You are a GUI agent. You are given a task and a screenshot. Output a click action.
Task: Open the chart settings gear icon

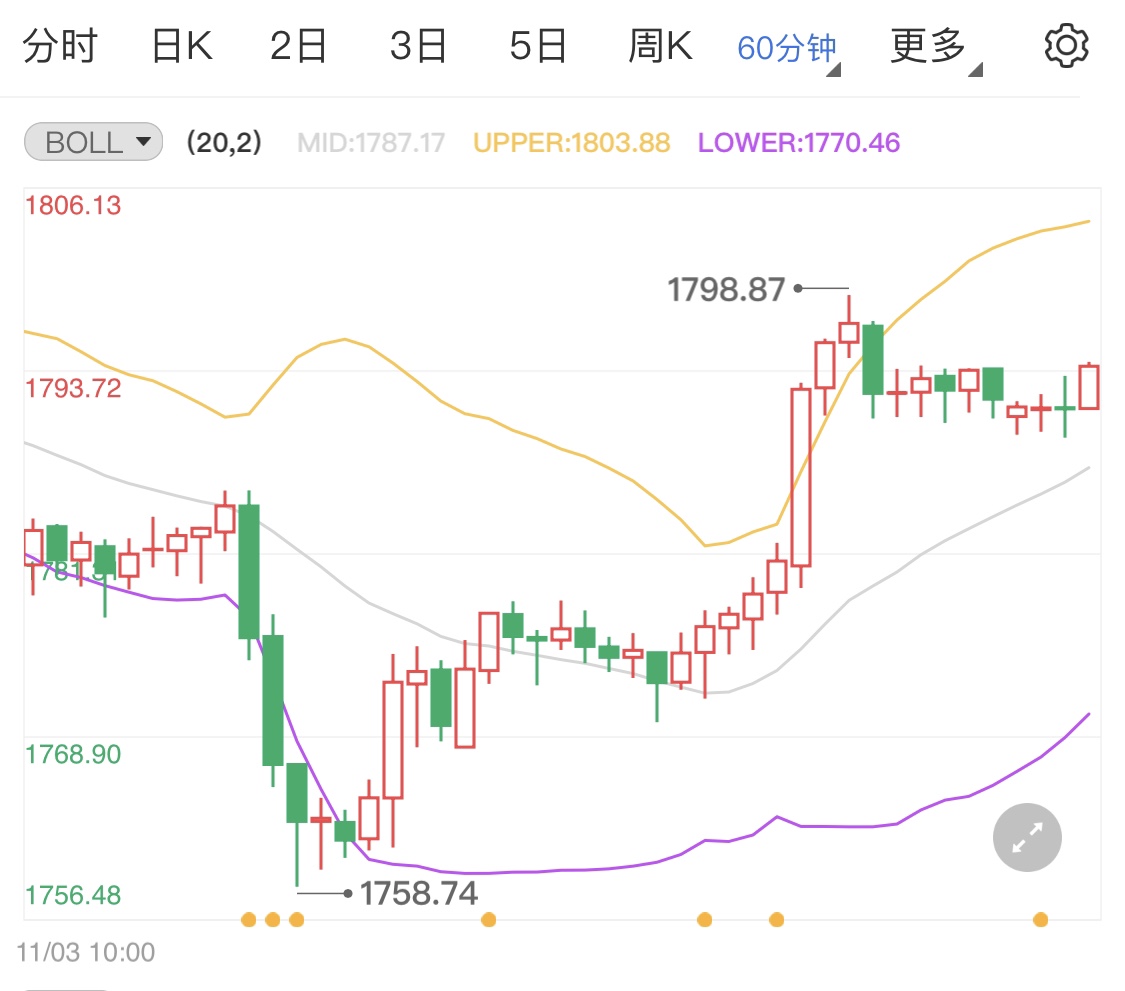(1066, 46)
